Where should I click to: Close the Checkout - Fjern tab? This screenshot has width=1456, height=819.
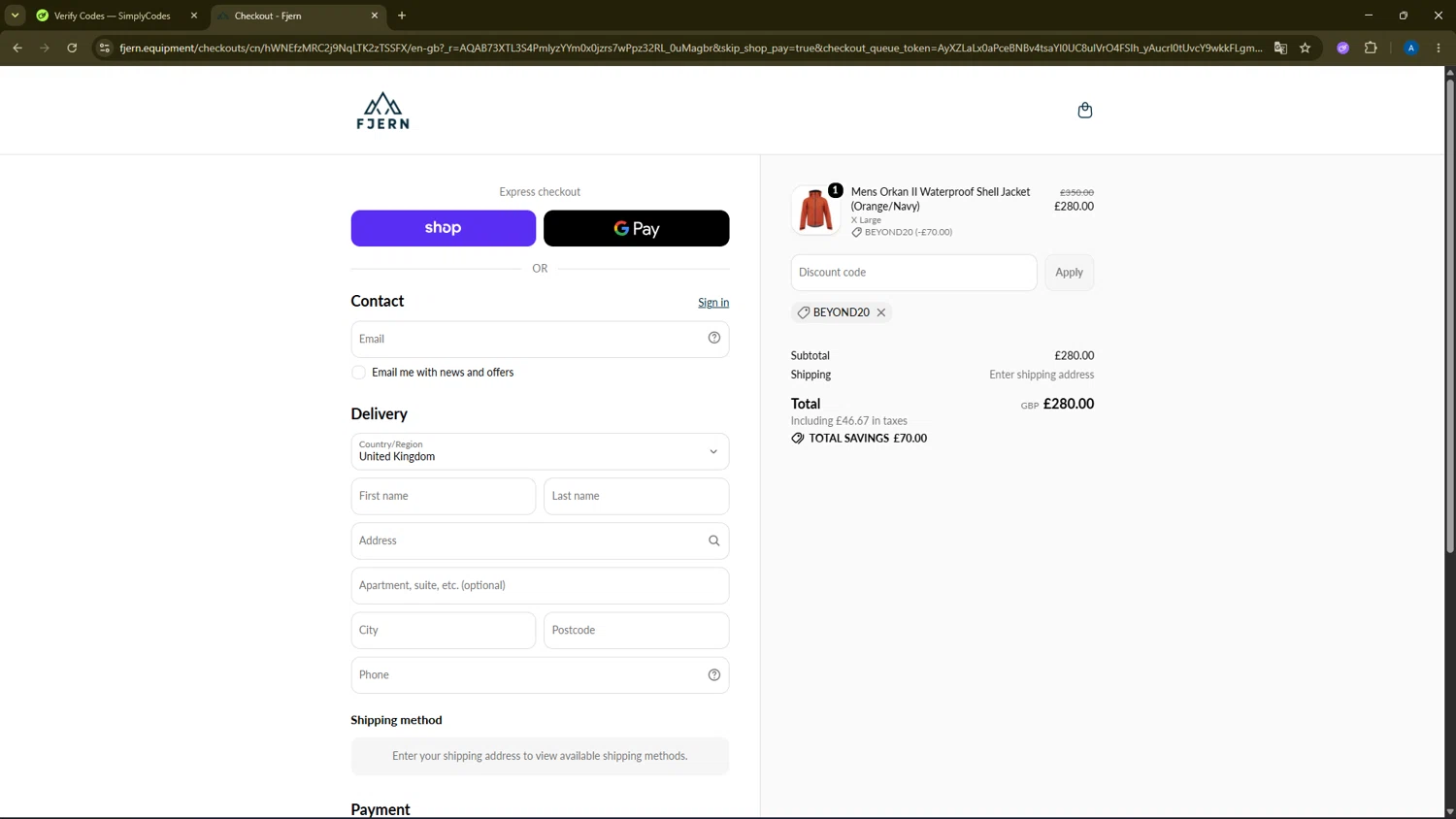point(375,16)
